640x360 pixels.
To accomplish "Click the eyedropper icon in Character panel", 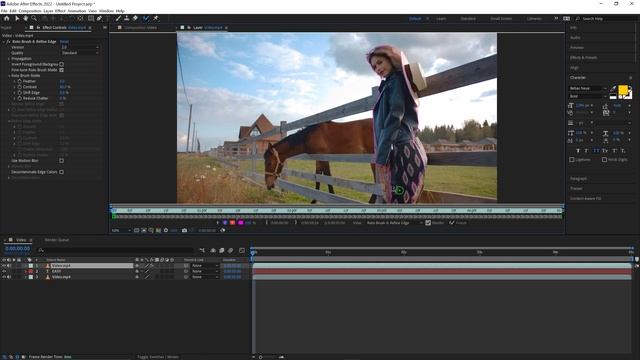I will (x=613, y=88).
